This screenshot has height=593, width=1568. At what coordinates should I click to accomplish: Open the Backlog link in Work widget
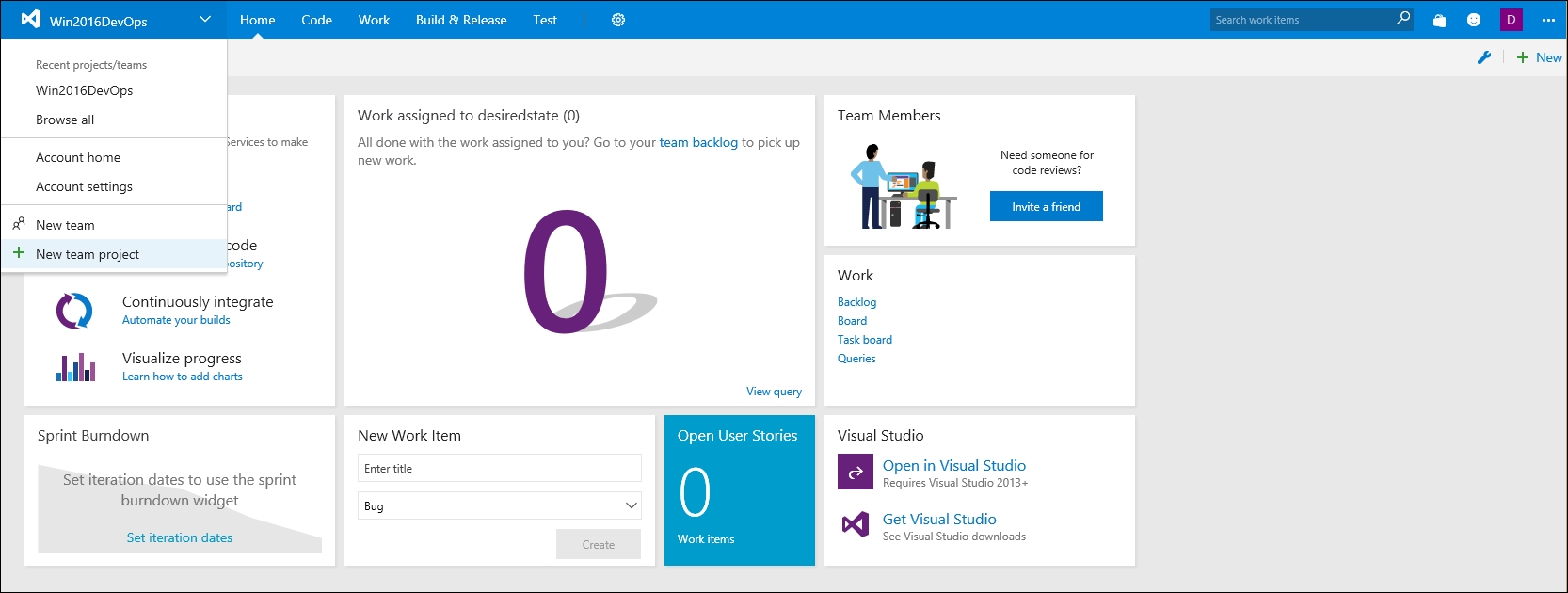(x=856, y=302)
